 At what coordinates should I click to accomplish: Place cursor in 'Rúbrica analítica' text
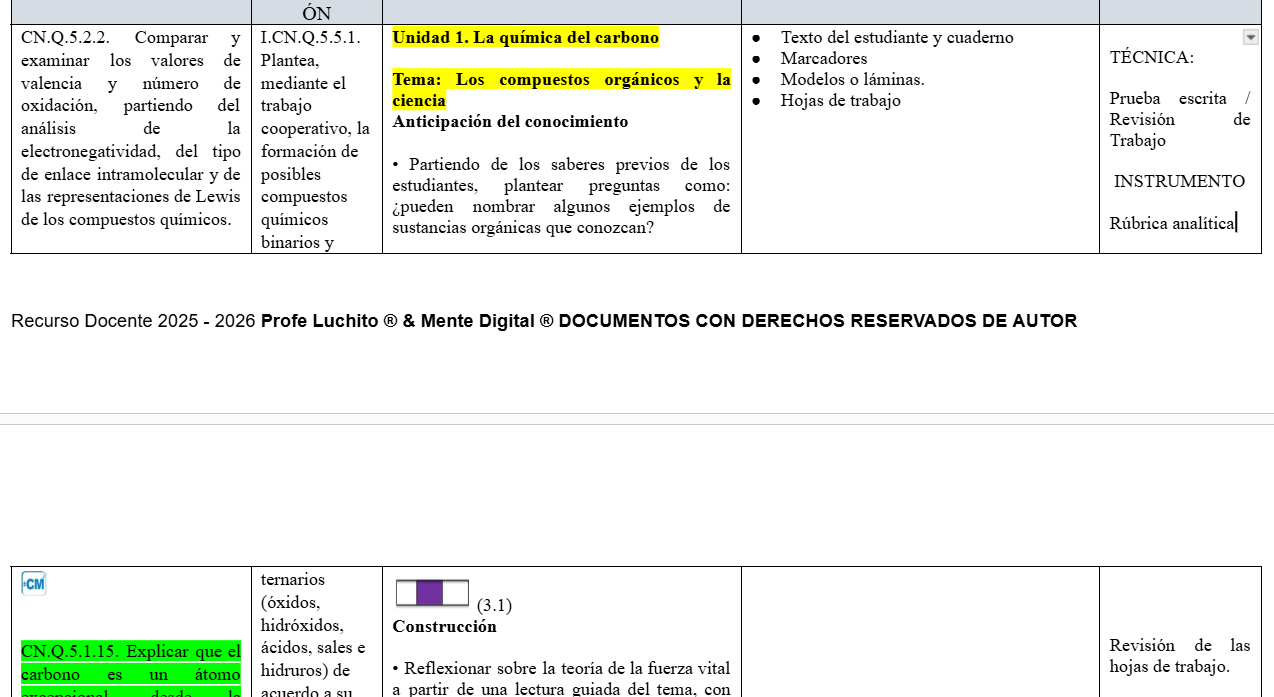1172,224
